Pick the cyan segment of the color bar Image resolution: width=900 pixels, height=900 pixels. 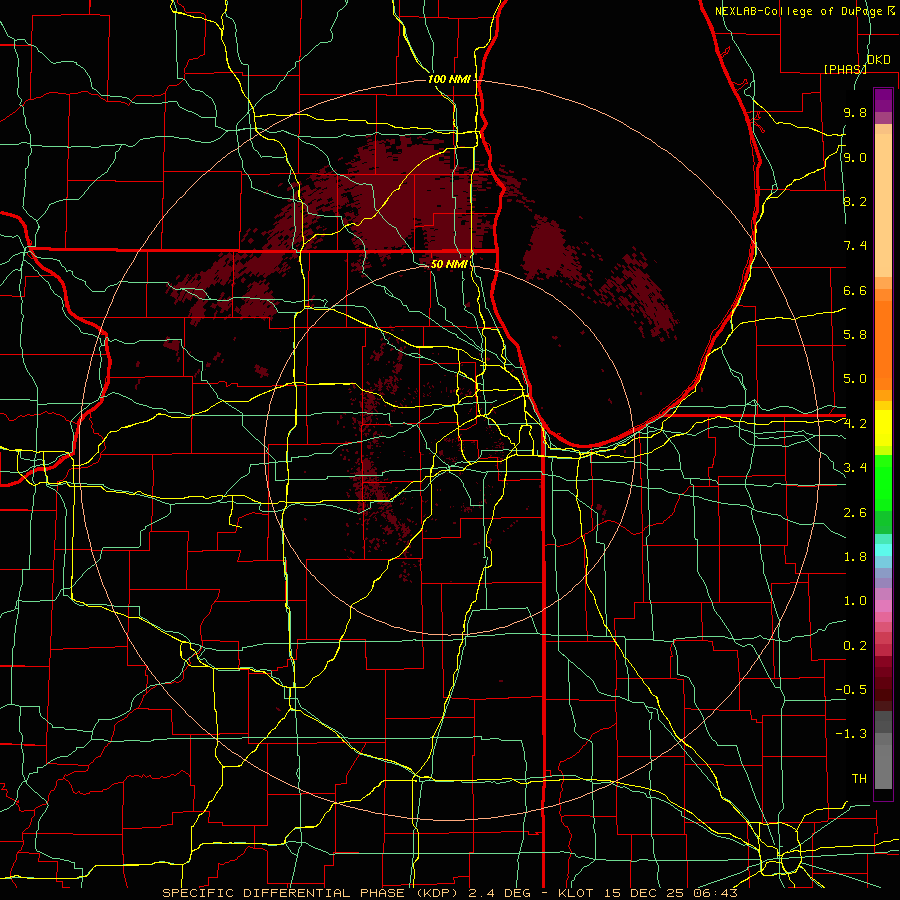(x=883, y=550)
